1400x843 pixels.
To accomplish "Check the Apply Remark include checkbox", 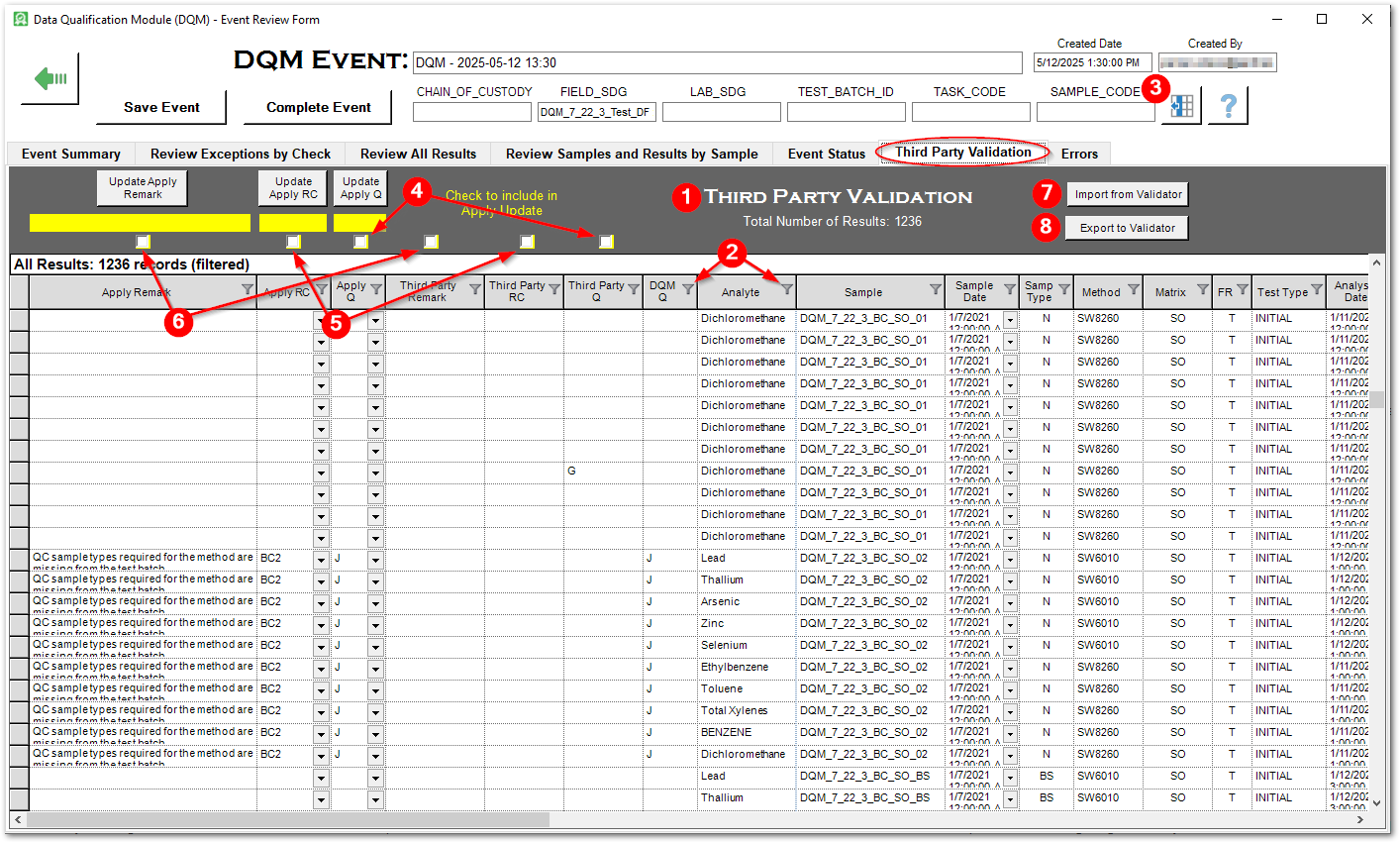I will tap(143, 241).
